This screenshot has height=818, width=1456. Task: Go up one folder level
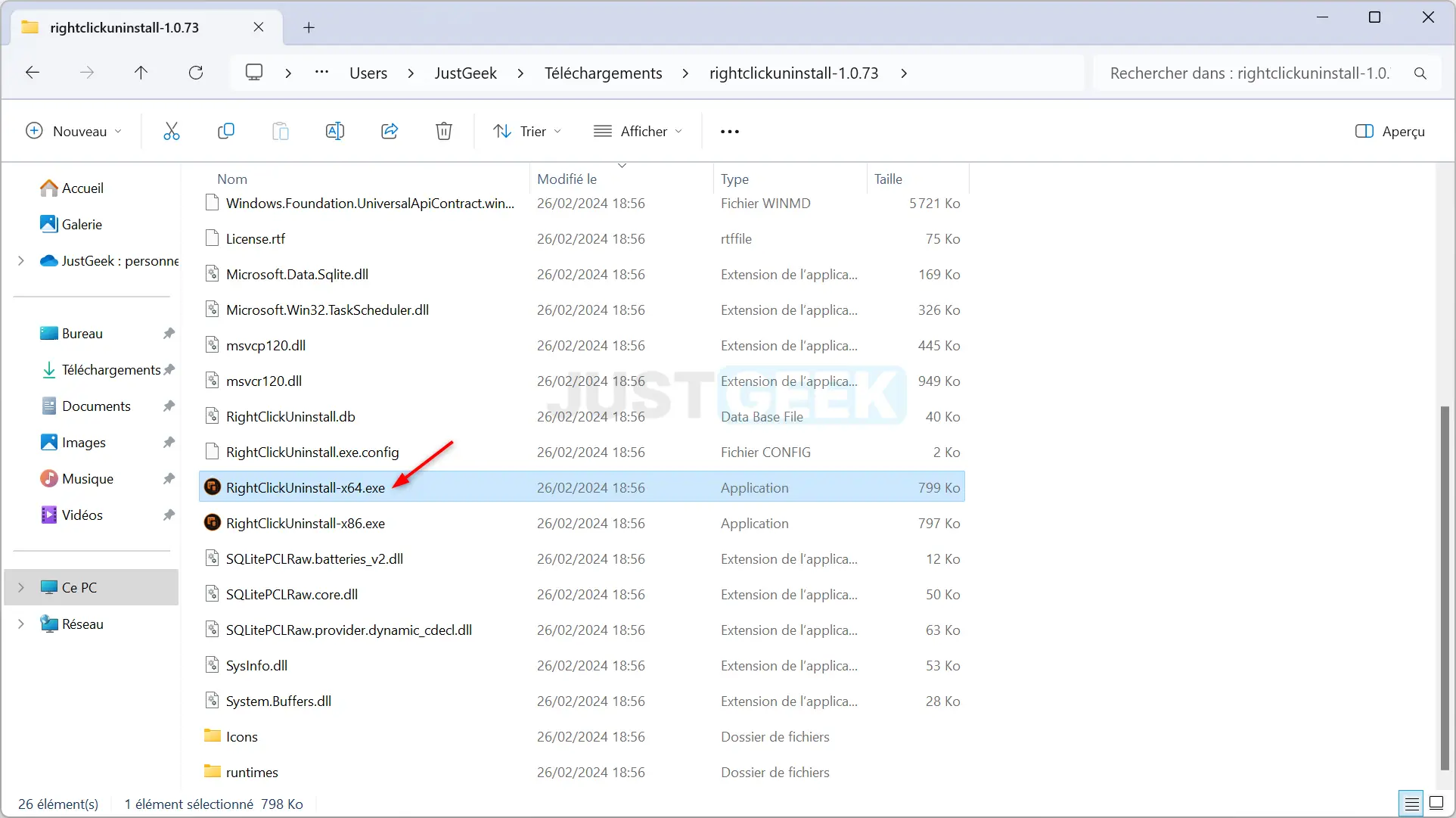point(141,73)
